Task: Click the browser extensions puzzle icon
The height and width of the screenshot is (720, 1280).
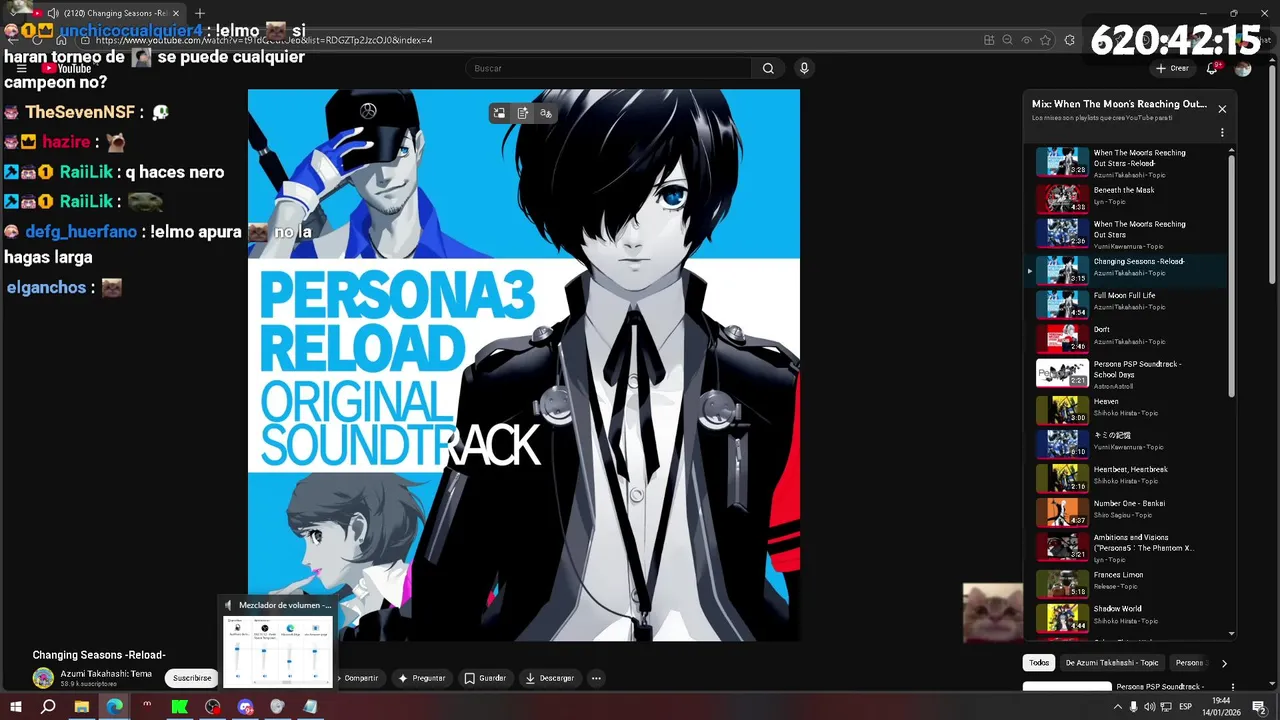Action: click(x=1069, y=40)
